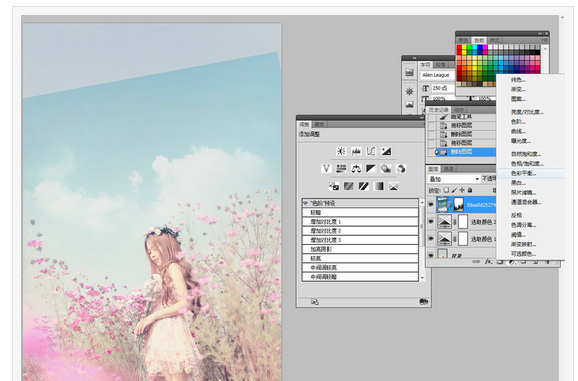Add a Posterize adjustment icon
Viewport: 578px width, 381px height.
[x=349, y=186]
